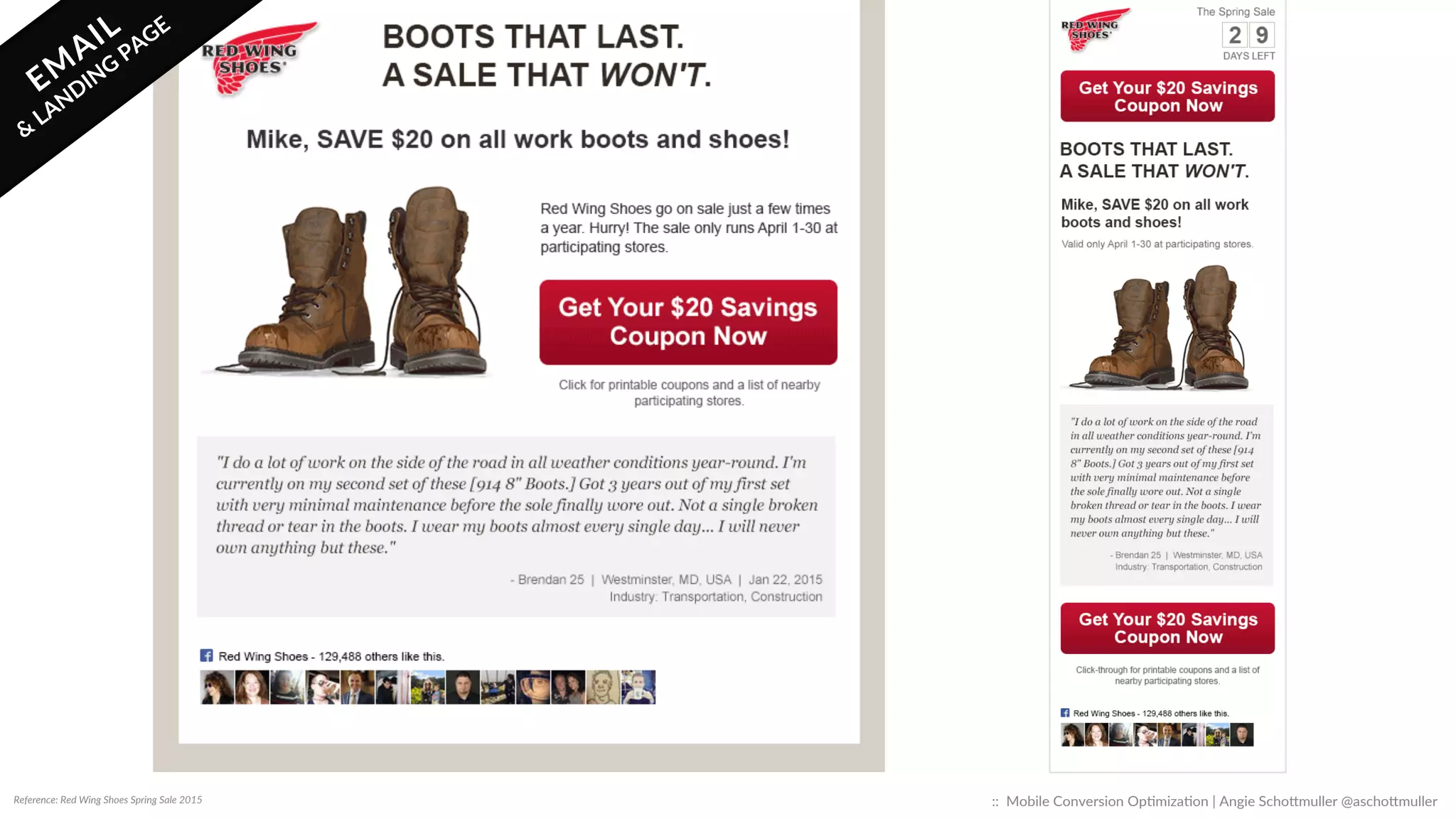The height and width of the screenshot is (819, 1456).
Task: Click the Red Wing Shoes logo on mobile page
Action: 1095,29
